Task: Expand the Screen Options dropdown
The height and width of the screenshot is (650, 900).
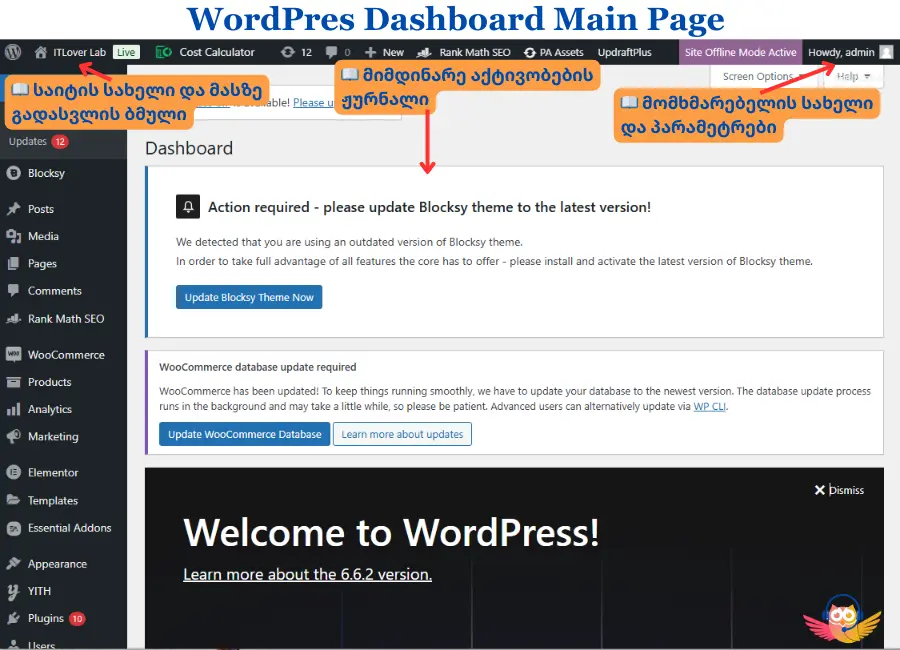Action: tap(762, 77)
